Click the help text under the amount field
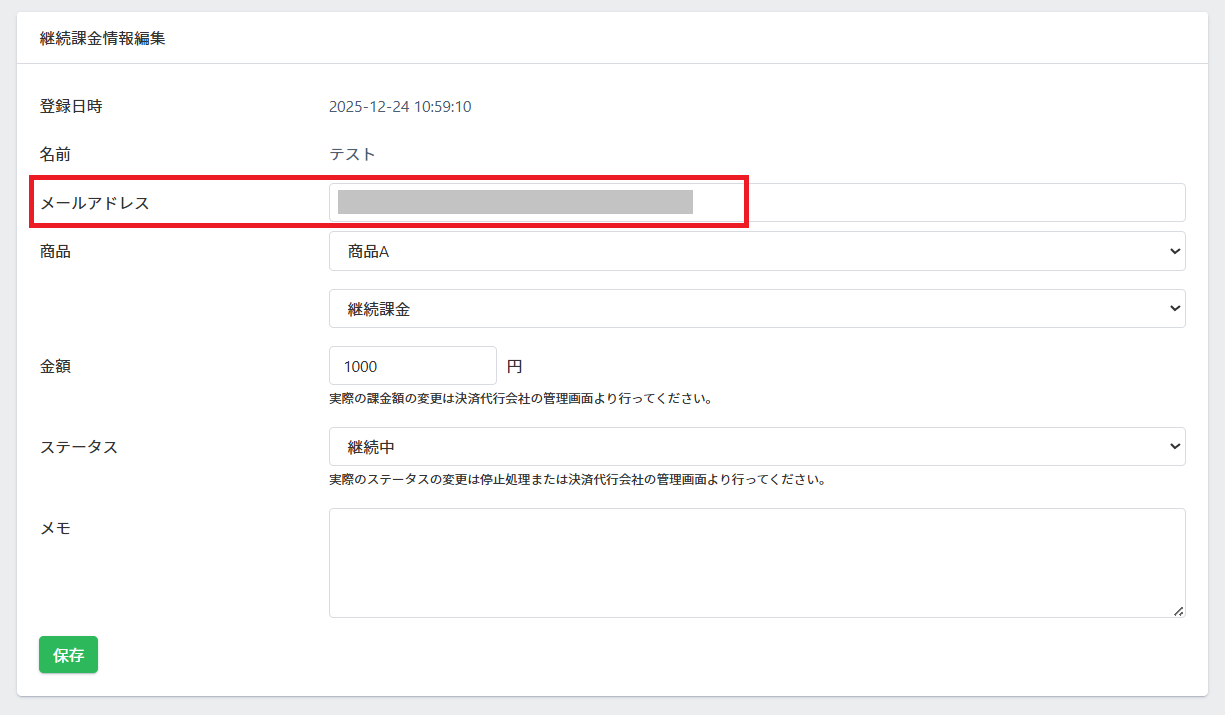The image size is (1225, 715). click(520, 398)
